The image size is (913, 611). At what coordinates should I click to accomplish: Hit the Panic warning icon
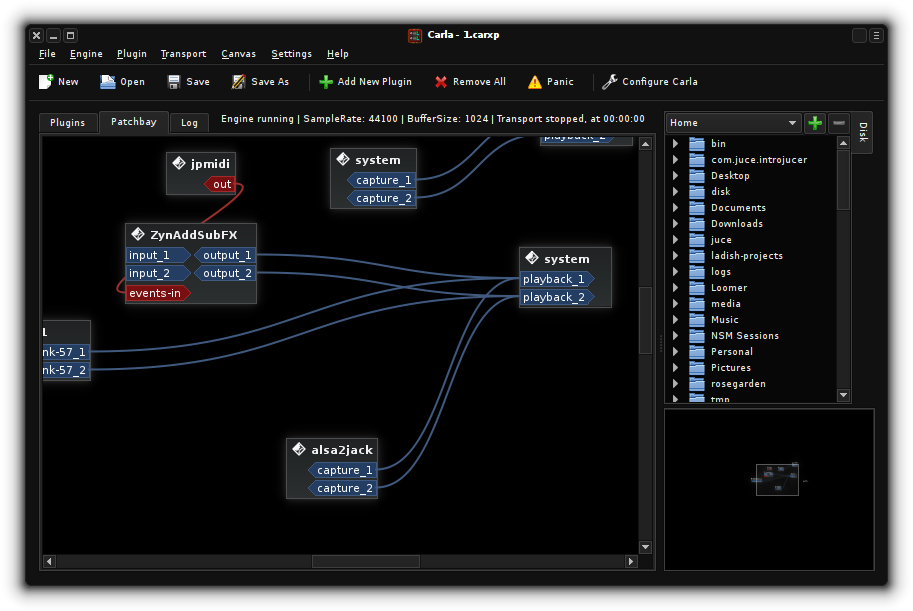(535, 82)
